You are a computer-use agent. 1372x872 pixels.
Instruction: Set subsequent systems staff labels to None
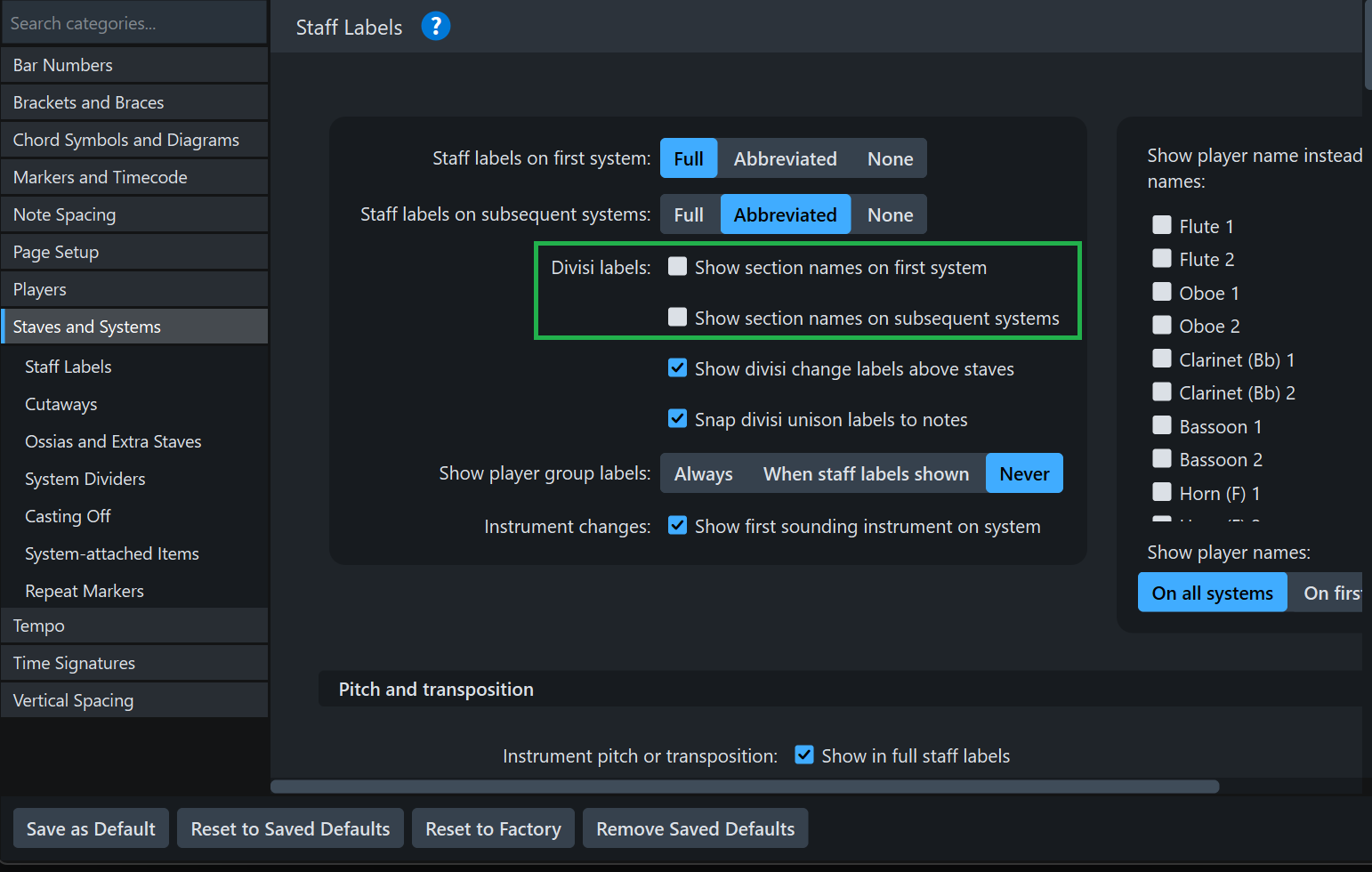coord(890,214)
